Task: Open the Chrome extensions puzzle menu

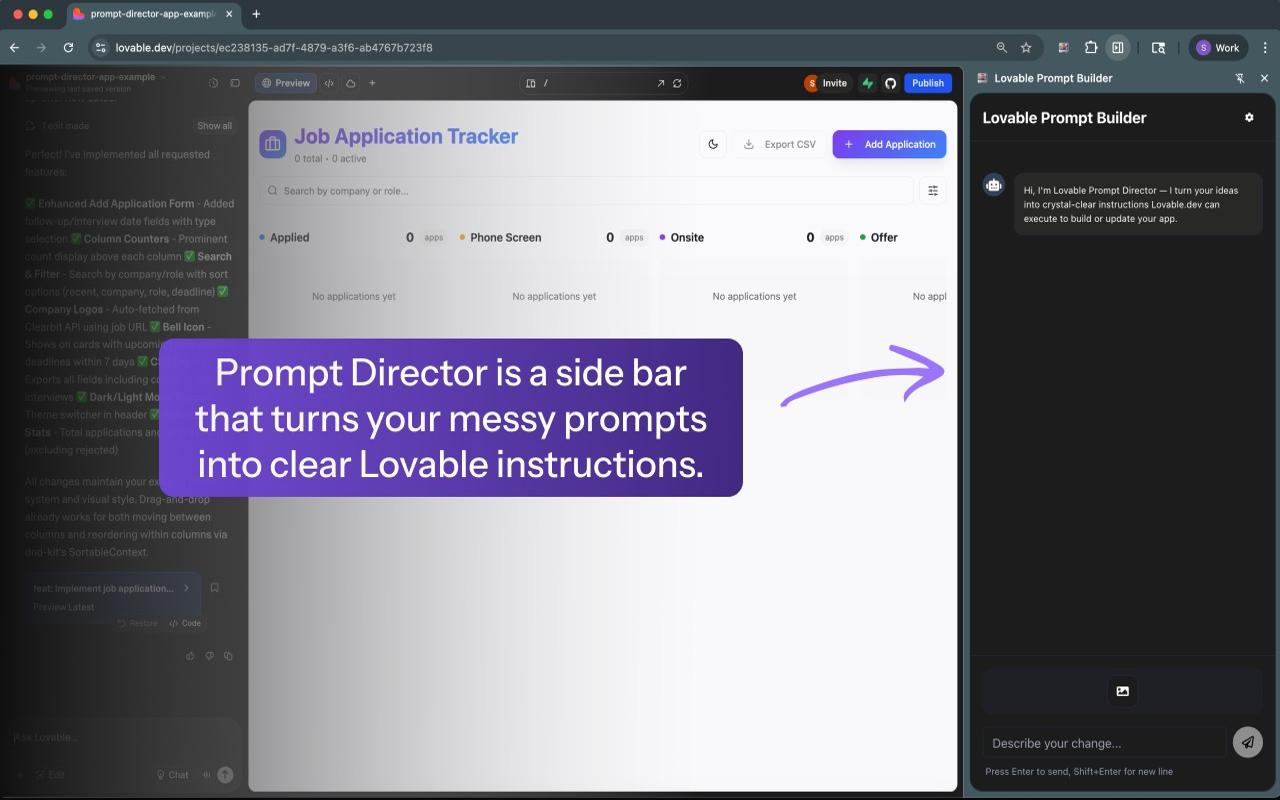Action: click(x=1091, y=47)
